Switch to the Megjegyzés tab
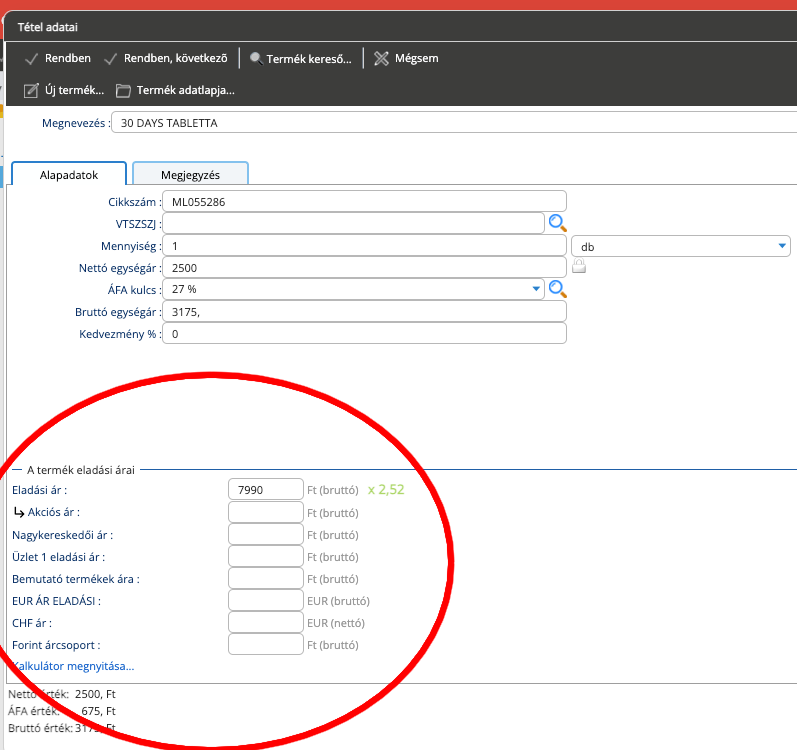This screenshot has width=797, height=750. pyautogui.click(x=190, y=174)
